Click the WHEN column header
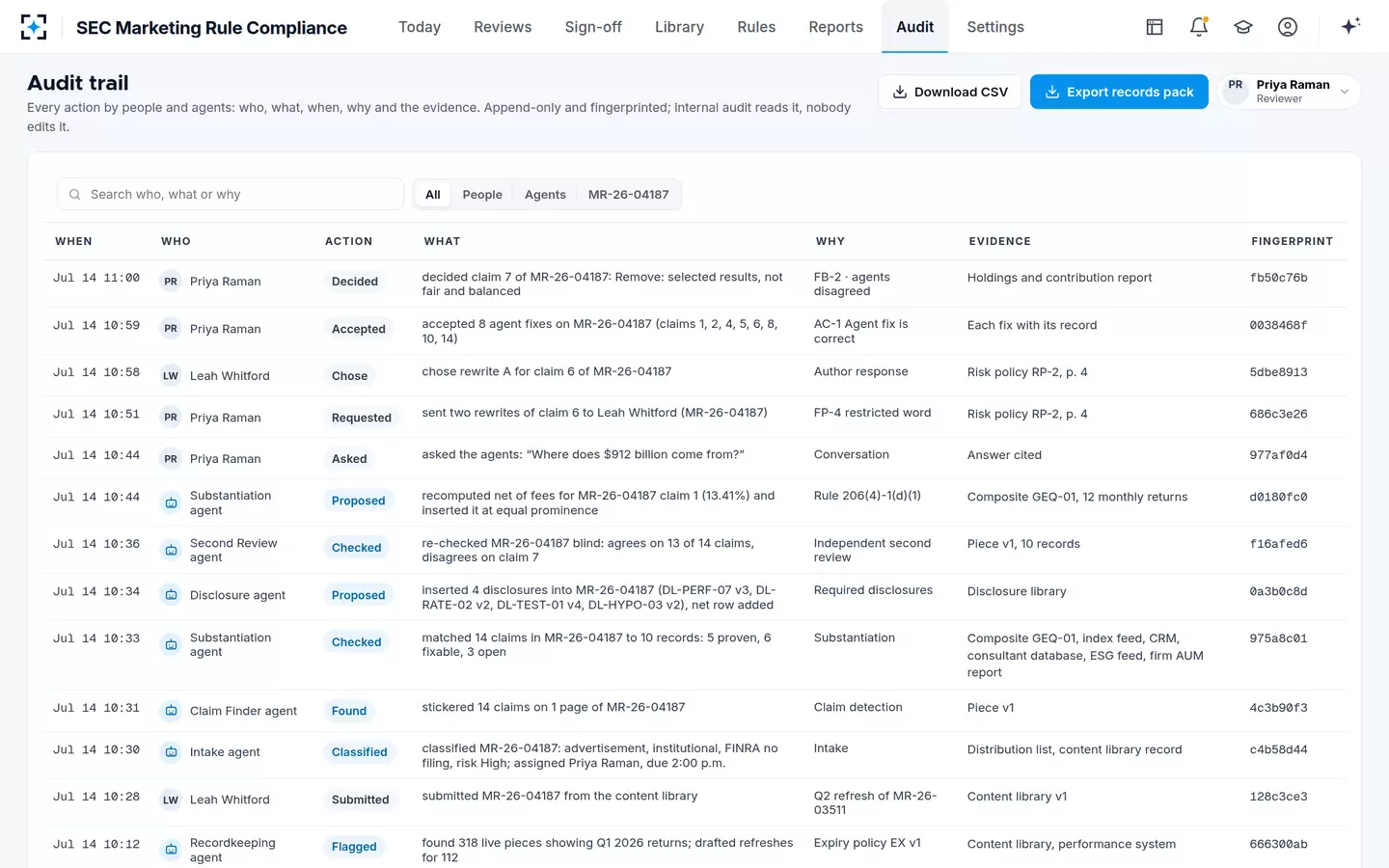 [73, 241]
